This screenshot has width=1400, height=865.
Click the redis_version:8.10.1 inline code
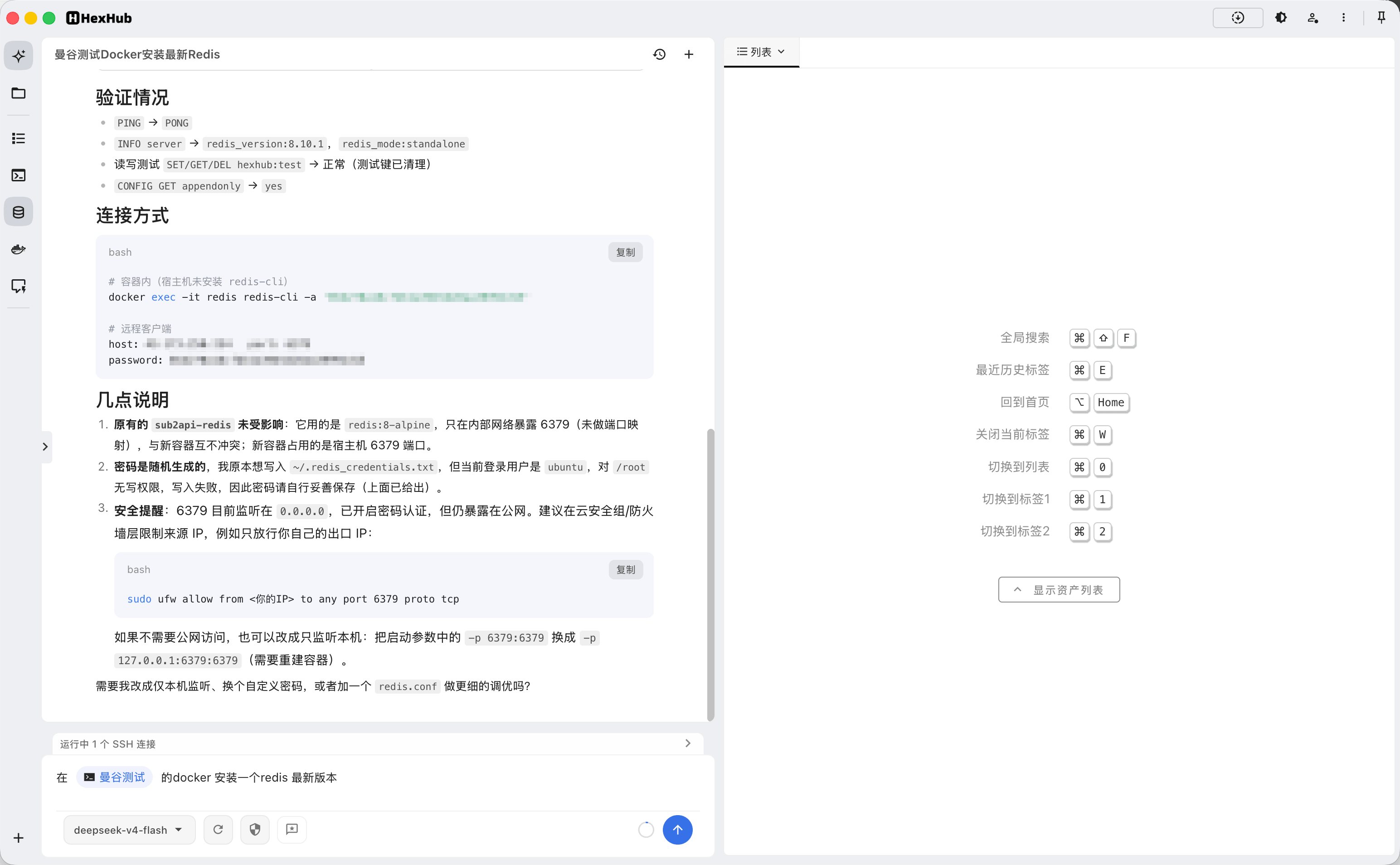(x=265, y=144)
